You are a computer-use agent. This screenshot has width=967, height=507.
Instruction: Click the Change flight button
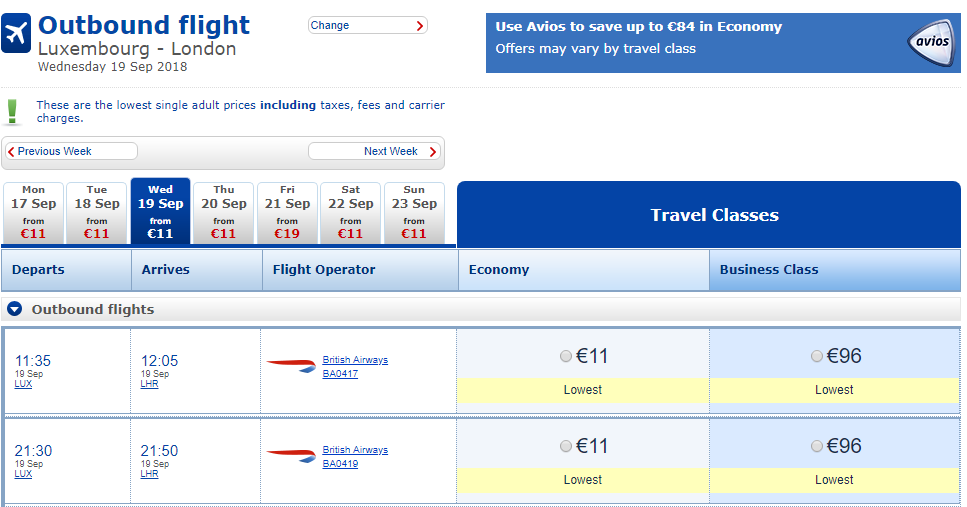point(367,26)
